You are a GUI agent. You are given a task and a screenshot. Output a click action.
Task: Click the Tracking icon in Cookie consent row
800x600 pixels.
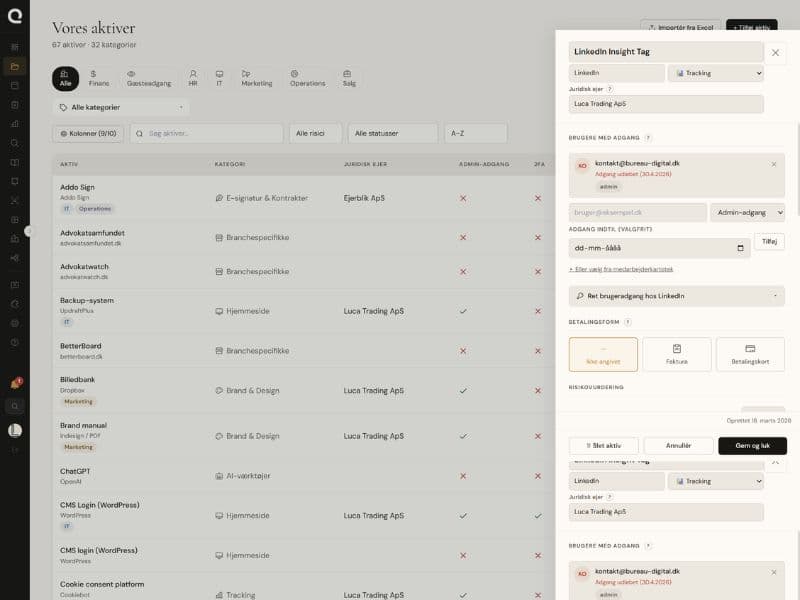tap(219, 595)
